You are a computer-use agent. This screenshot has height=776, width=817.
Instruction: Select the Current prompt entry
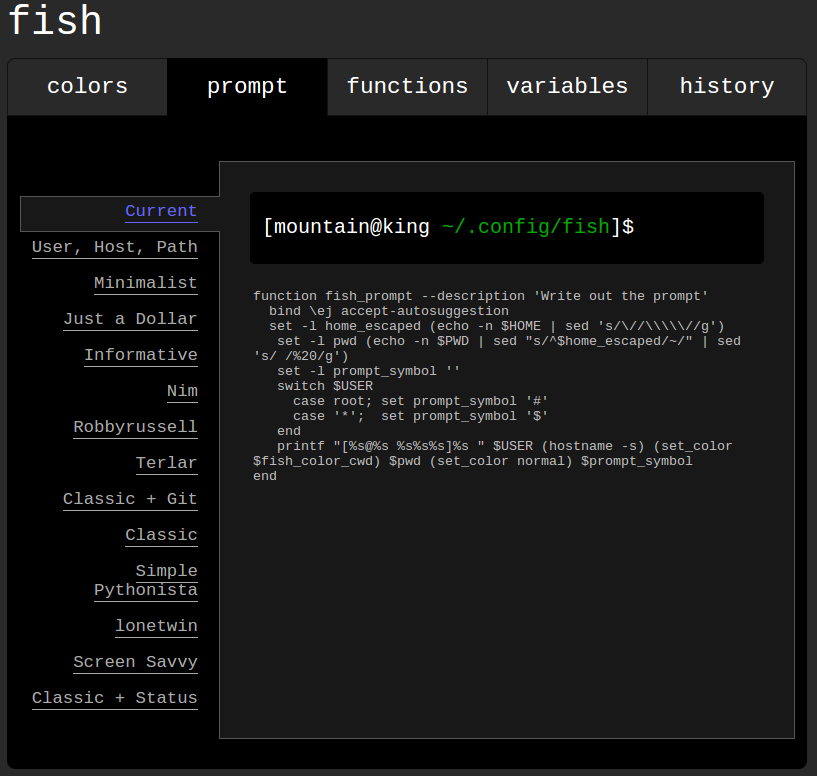(x=162, y=211)
